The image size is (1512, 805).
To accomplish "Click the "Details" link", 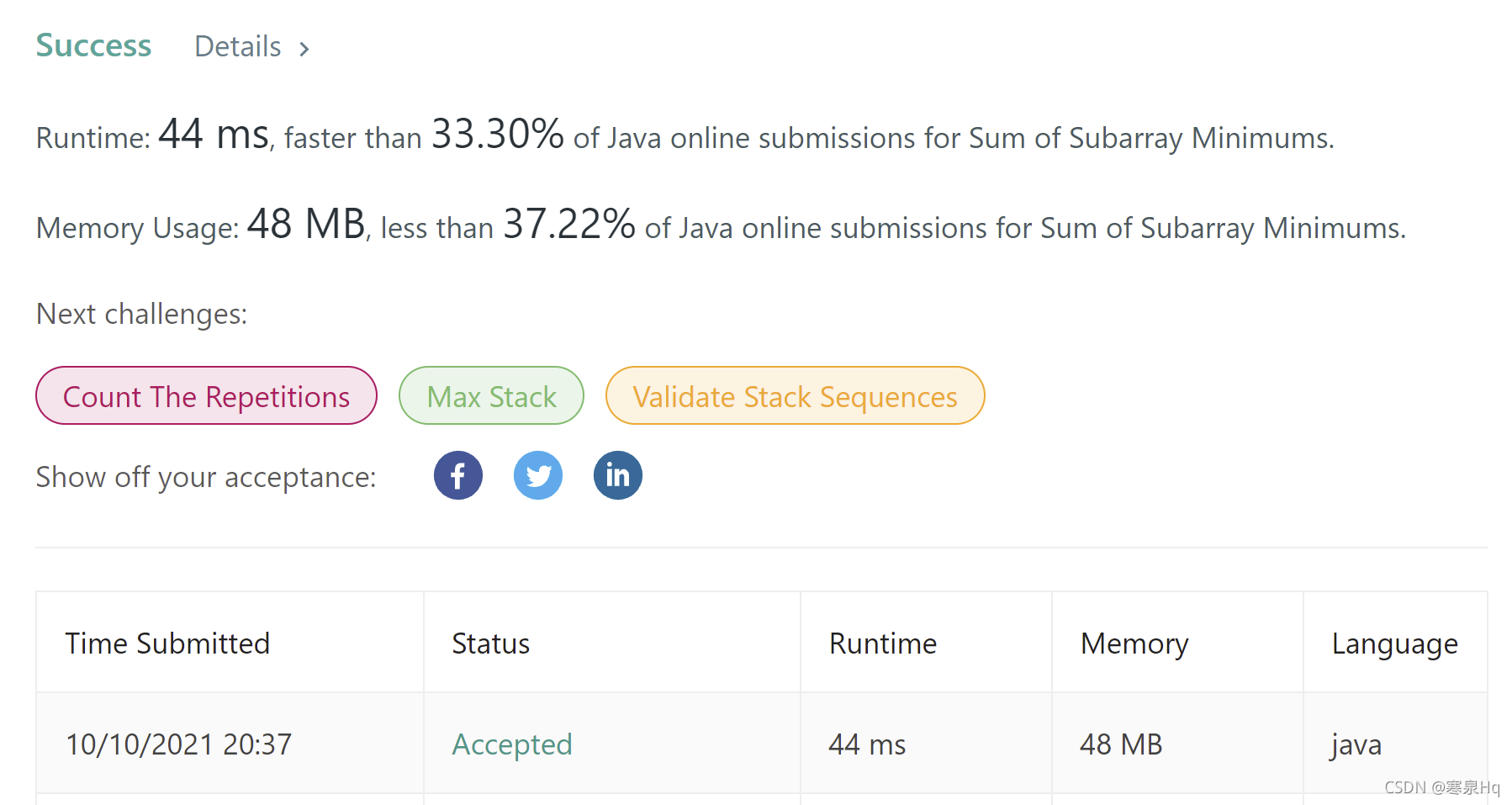I will click(x=236, y=46).
